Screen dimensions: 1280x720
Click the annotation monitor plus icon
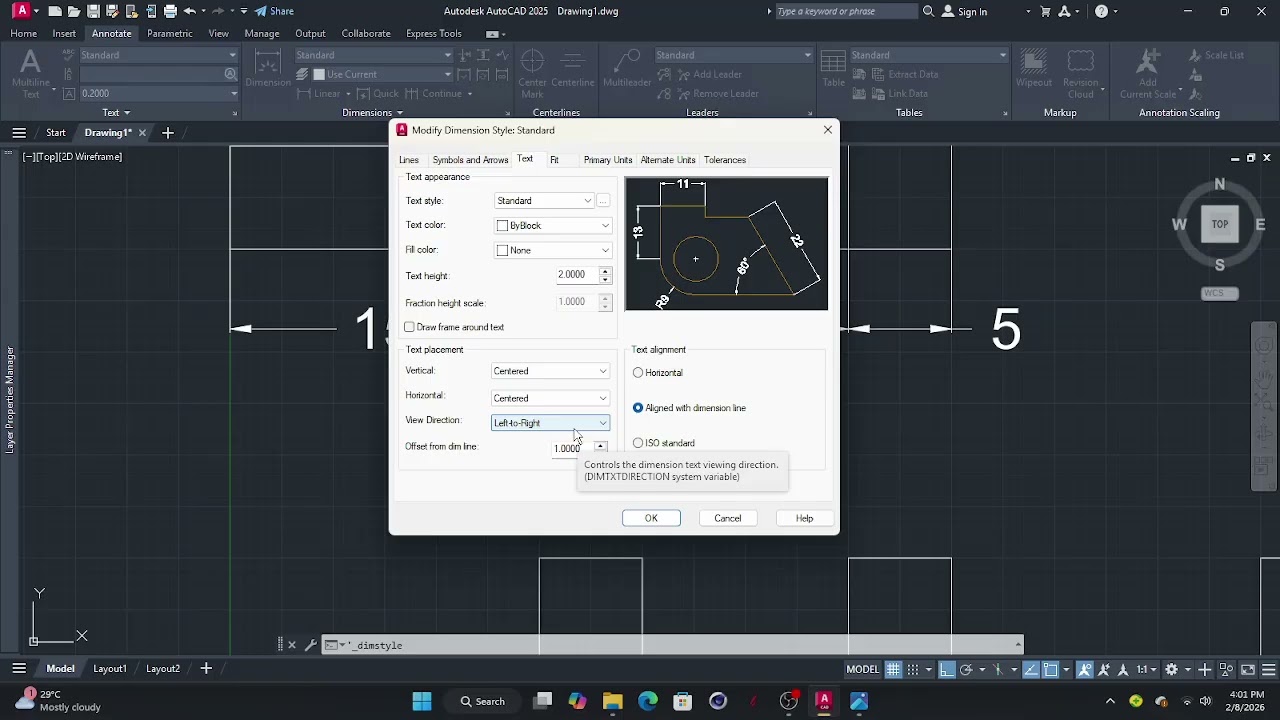pyautogui.click(x=1205, y=670)
